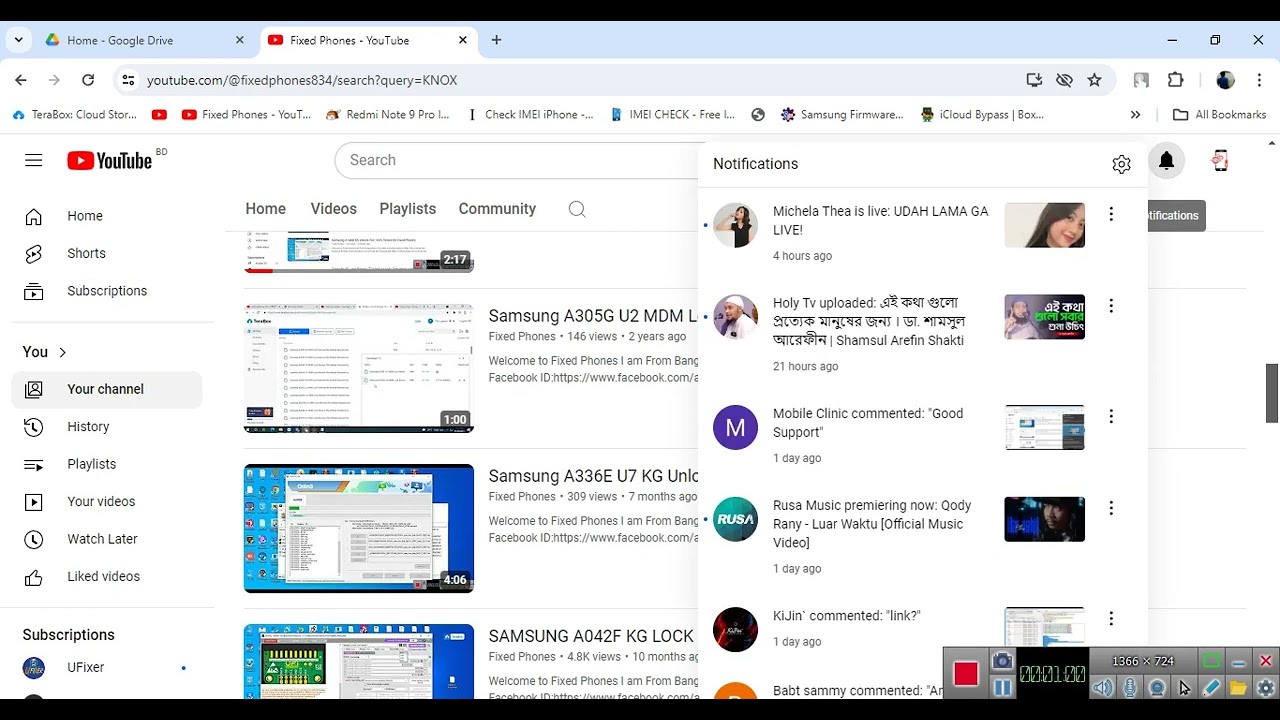Open recorder drawing pencil tool
This screenshot has height=720, width=1280.
(x=1211, y=688)
